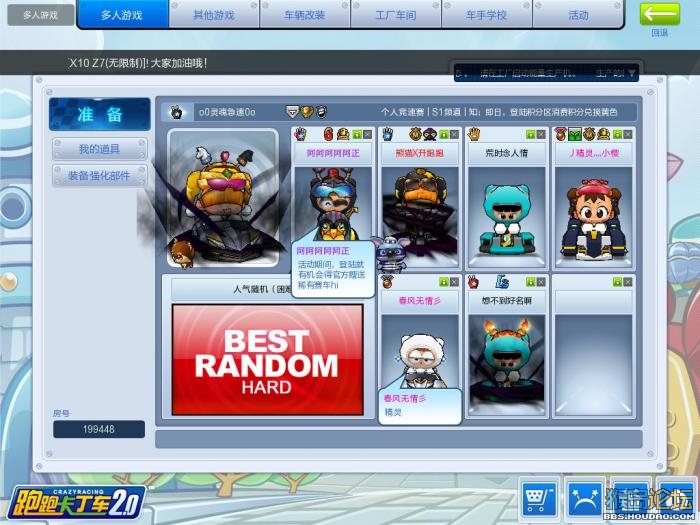Click the gold helmet badge on 阿阿阿阿阿正 slot
The height and width of the screenshot is (525, 700).
[343, 134]
